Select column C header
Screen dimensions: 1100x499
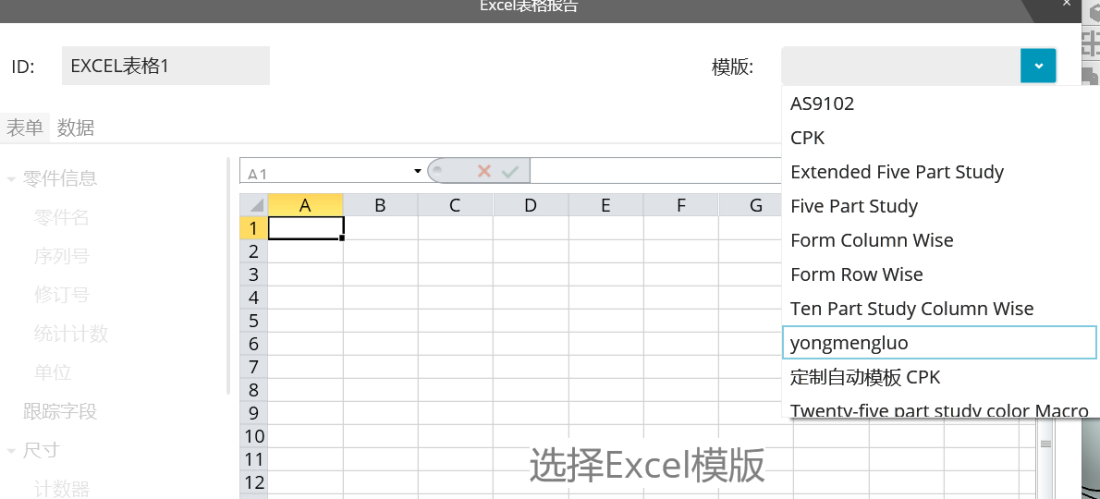[455, 205]
